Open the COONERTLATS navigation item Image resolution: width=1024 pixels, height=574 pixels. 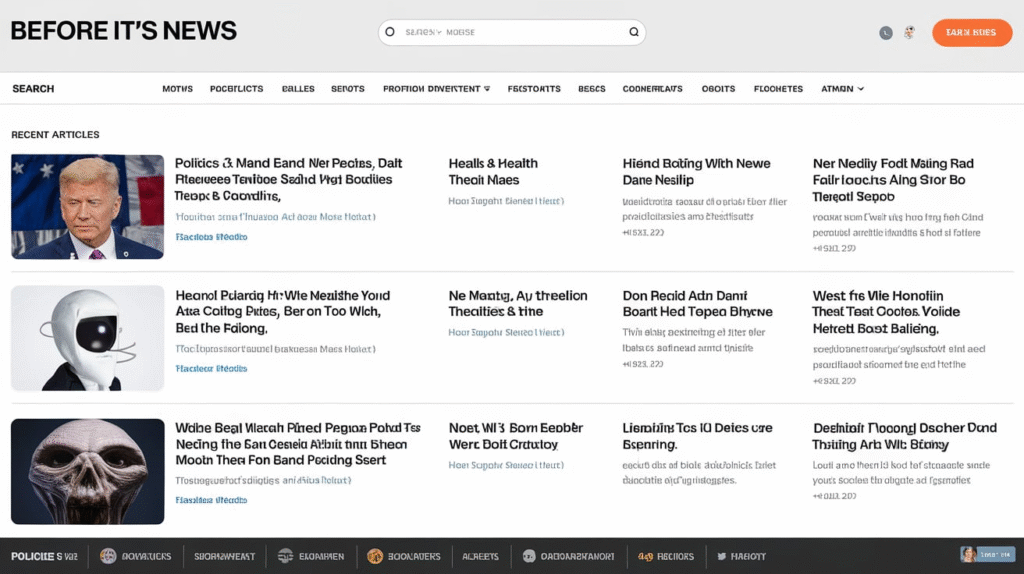(x=652, y=89)
